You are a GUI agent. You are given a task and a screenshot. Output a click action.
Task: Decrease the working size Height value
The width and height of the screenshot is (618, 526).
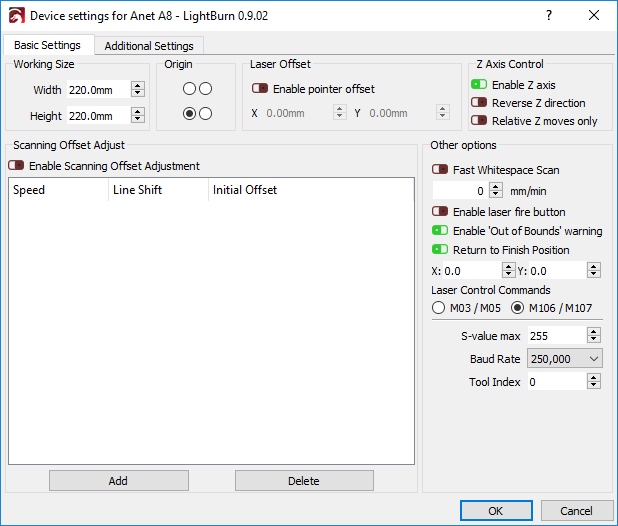[x=138, y=119]
